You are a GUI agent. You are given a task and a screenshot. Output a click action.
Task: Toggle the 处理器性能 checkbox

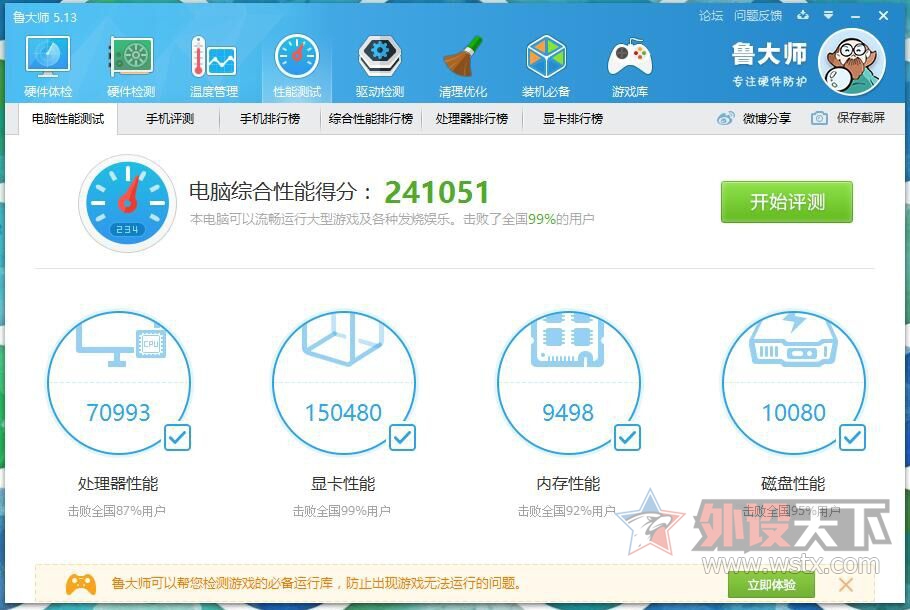pos(177,437)
